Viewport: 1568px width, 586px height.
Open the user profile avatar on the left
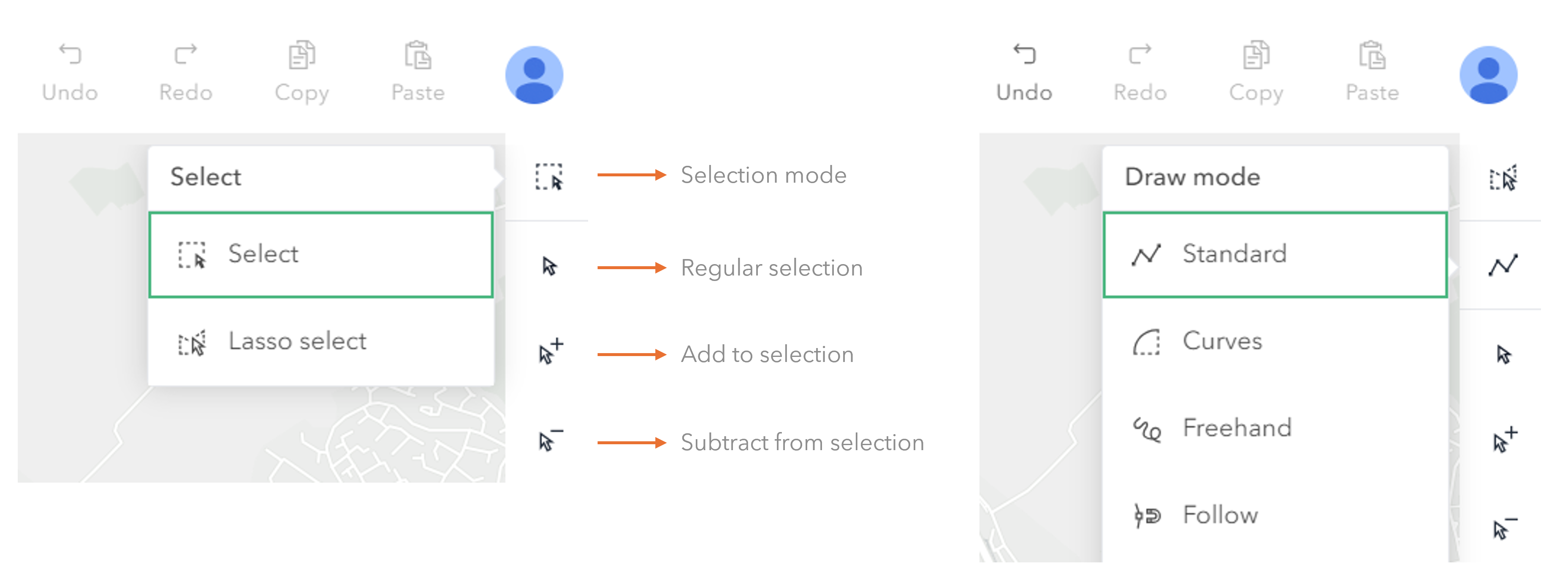coord(534,75)
